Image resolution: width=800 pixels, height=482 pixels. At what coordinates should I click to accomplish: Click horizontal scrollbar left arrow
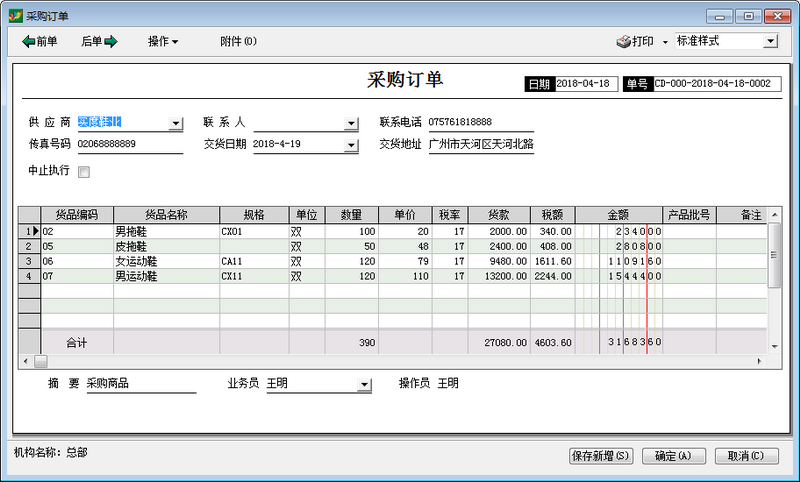click(x=26, y=361)
